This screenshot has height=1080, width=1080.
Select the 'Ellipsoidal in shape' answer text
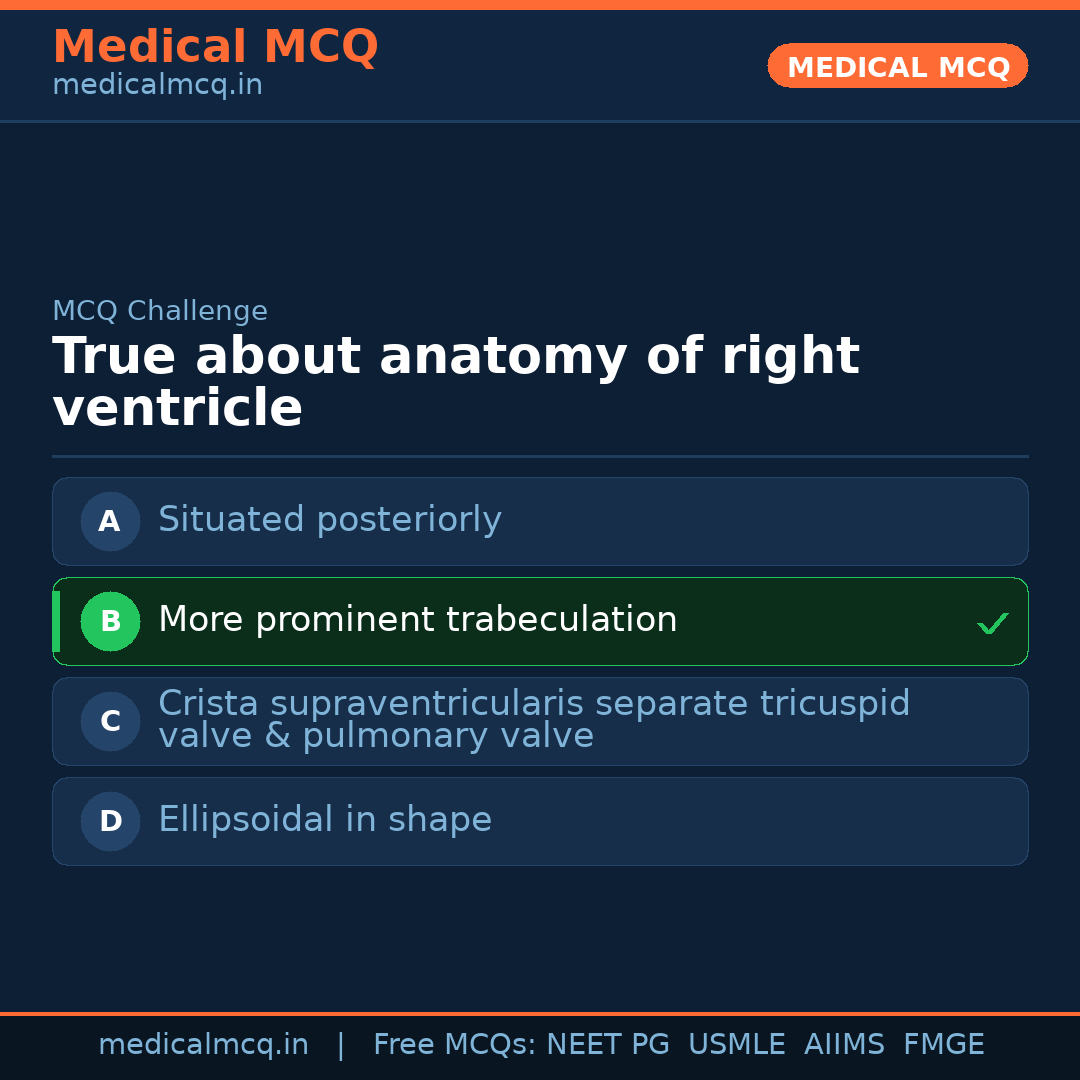324,820
